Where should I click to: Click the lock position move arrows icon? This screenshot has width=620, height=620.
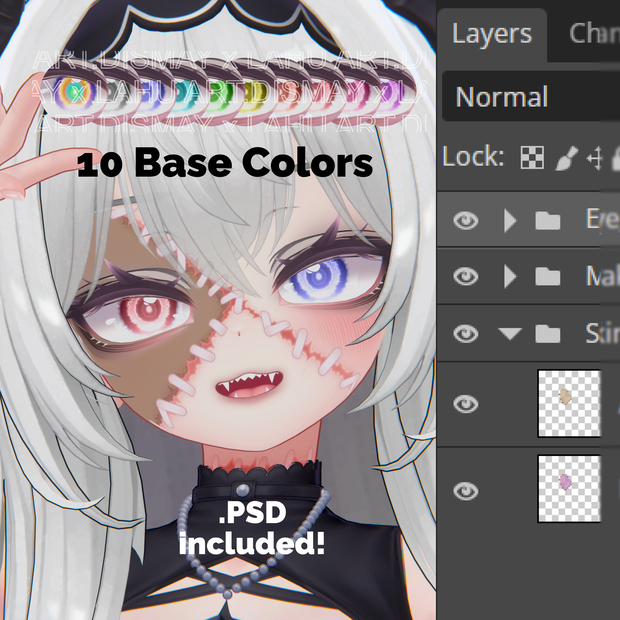click(595, 158)
